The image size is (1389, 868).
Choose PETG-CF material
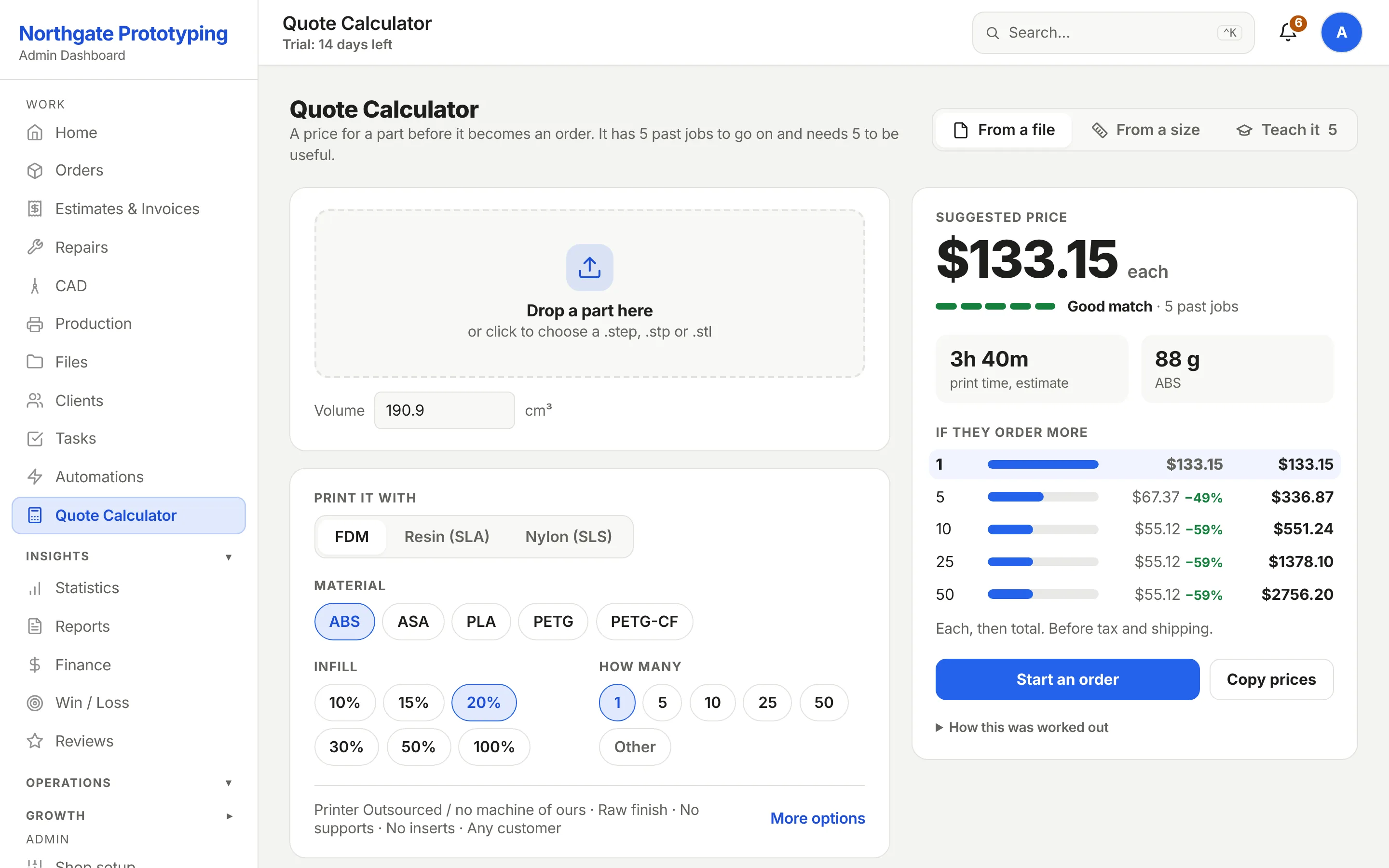[644, 622]
